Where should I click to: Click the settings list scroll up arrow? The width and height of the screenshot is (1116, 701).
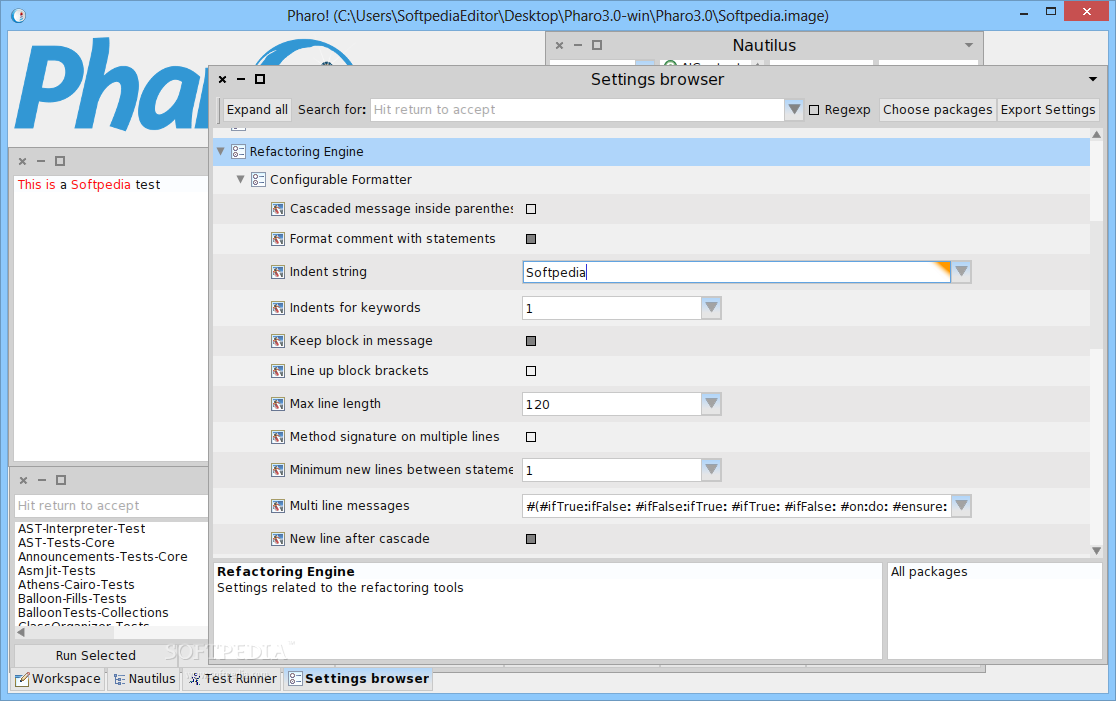[1096, 135]
